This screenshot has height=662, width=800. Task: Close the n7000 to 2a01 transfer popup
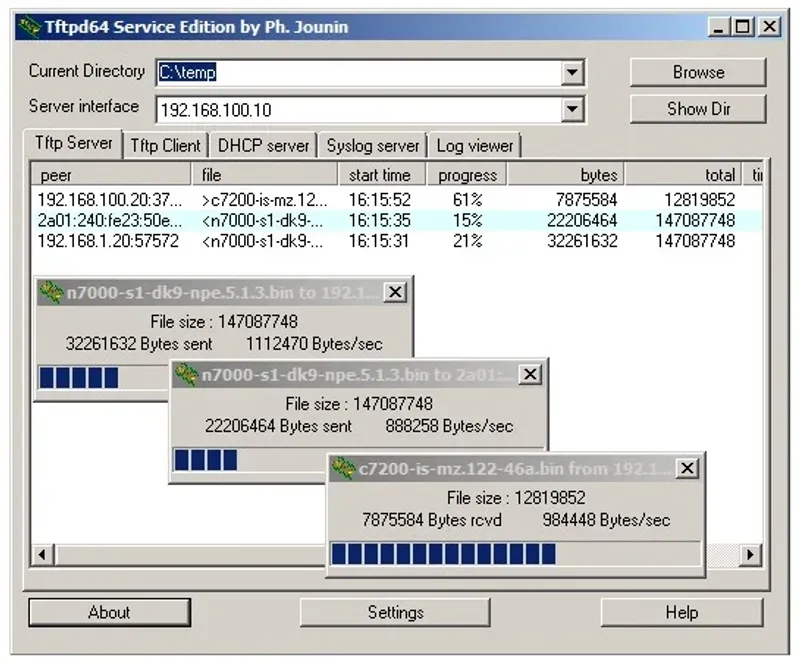pyautogui.click(x=530, y=374)
